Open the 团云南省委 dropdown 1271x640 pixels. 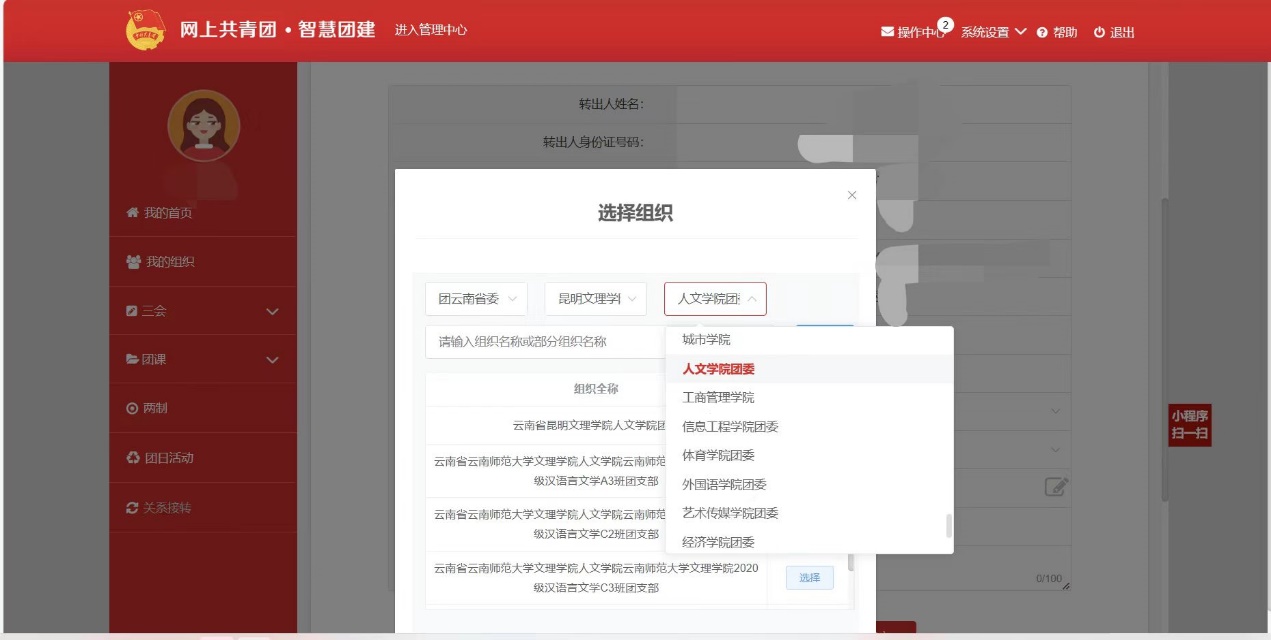click(x=477, y=299)
